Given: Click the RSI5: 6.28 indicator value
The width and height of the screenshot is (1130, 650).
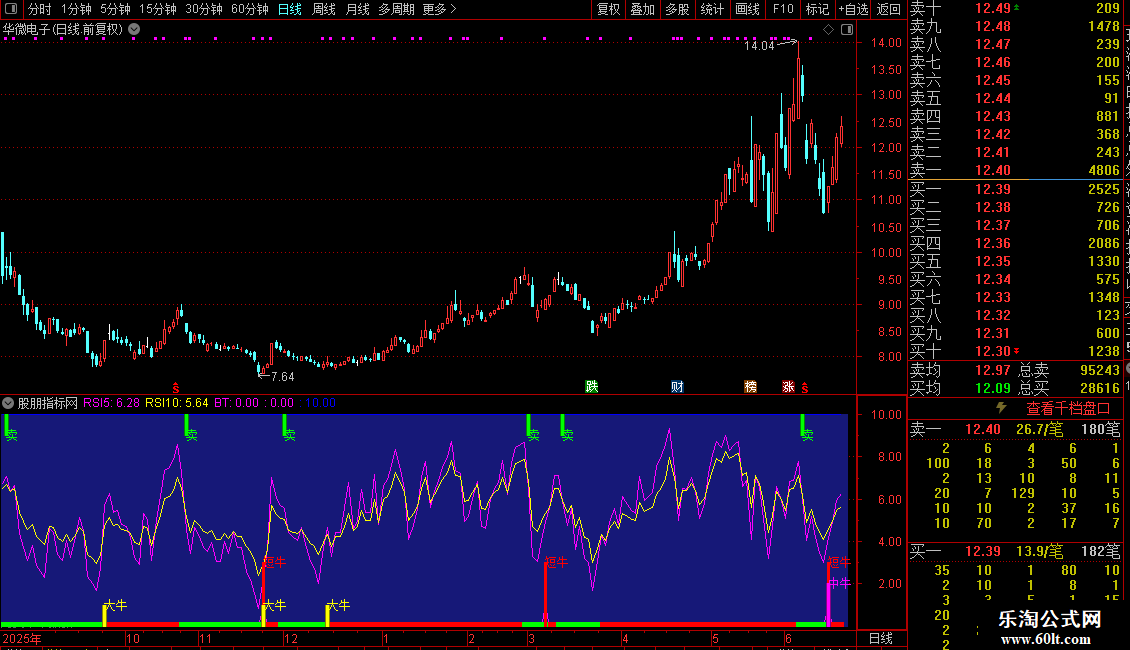Looking at the screenshot, I should 111,403.
